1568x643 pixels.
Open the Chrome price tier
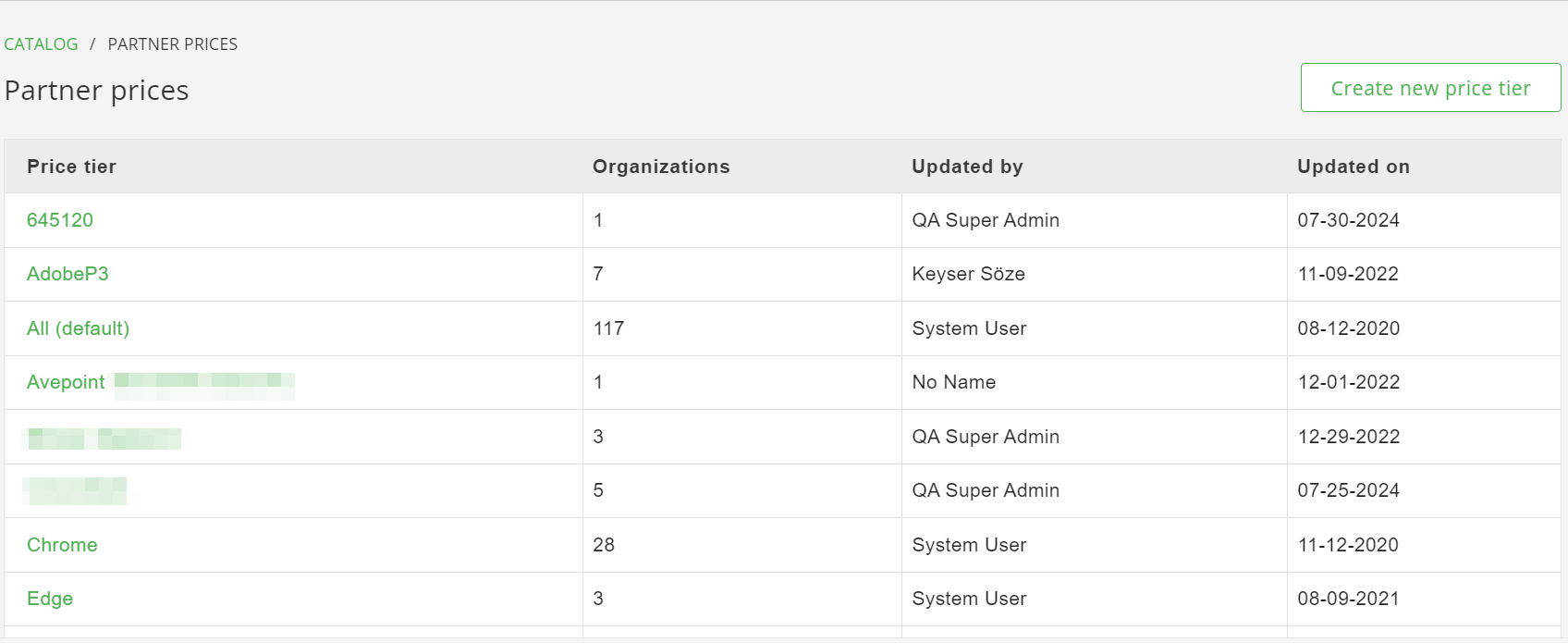(x=62, y=545)
